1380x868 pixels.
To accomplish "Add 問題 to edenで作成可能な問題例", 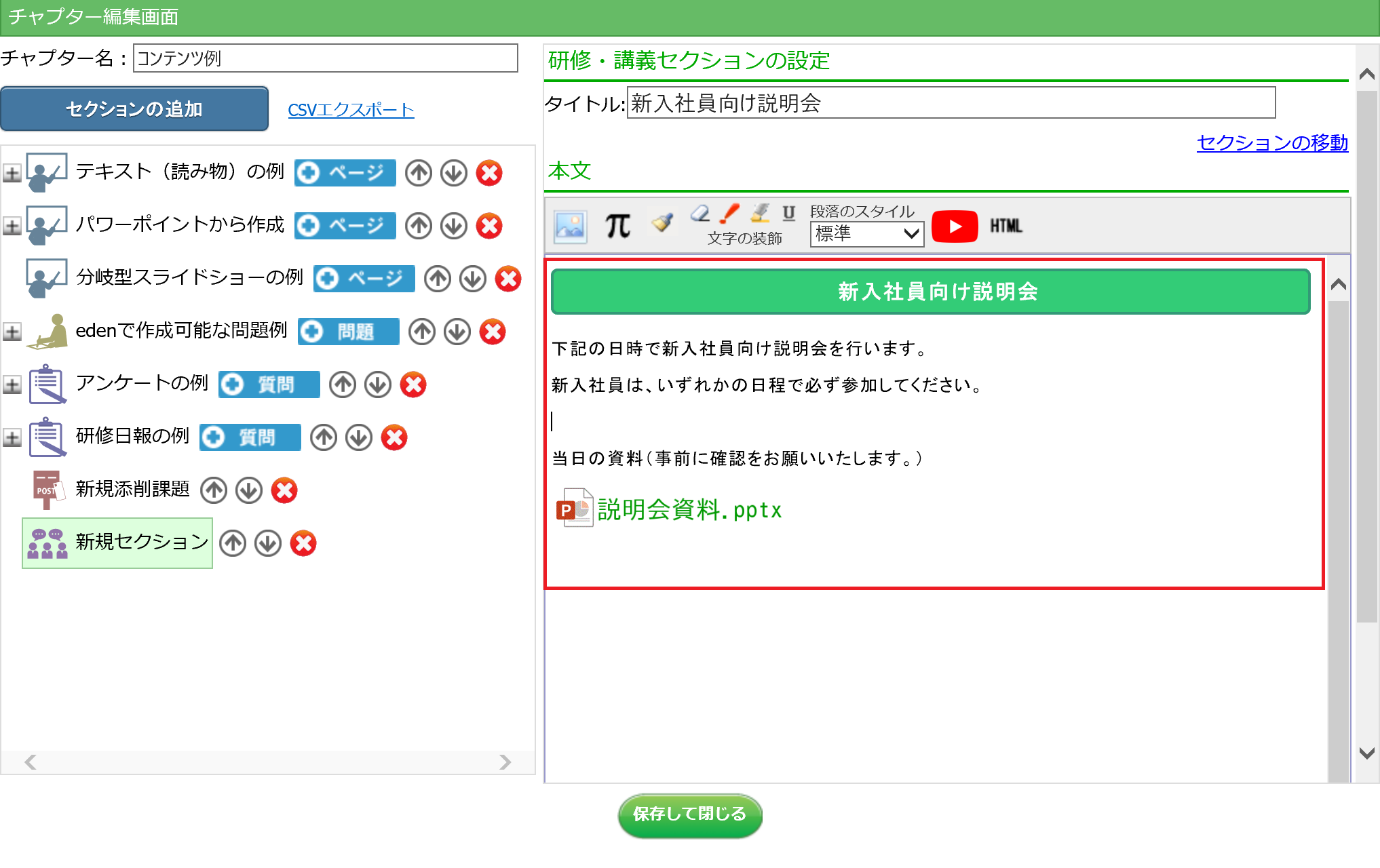I will coord(348,332).
